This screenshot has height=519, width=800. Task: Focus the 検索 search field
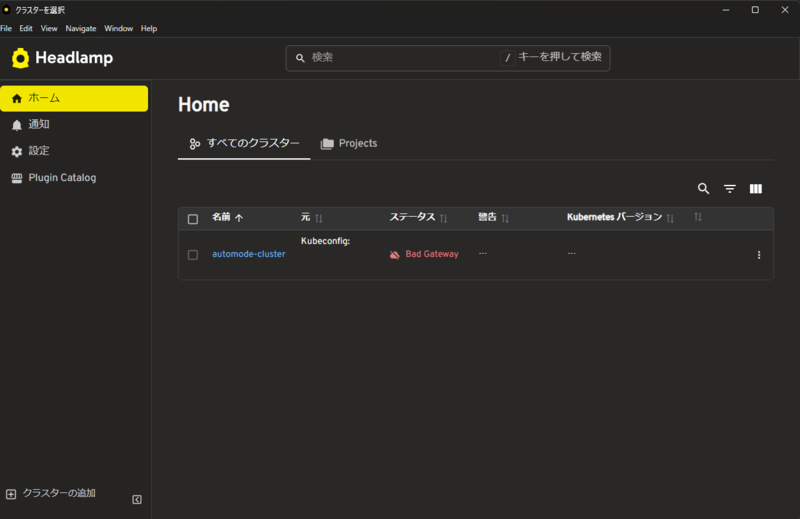(x=447, y=58)
